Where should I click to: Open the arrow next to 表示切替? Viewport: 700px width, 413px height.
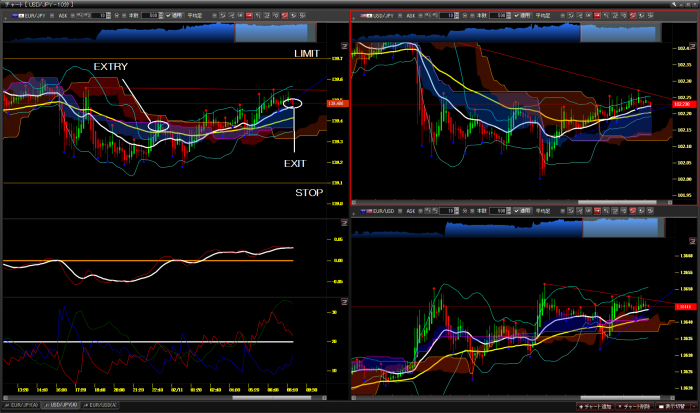pos(694,406)
